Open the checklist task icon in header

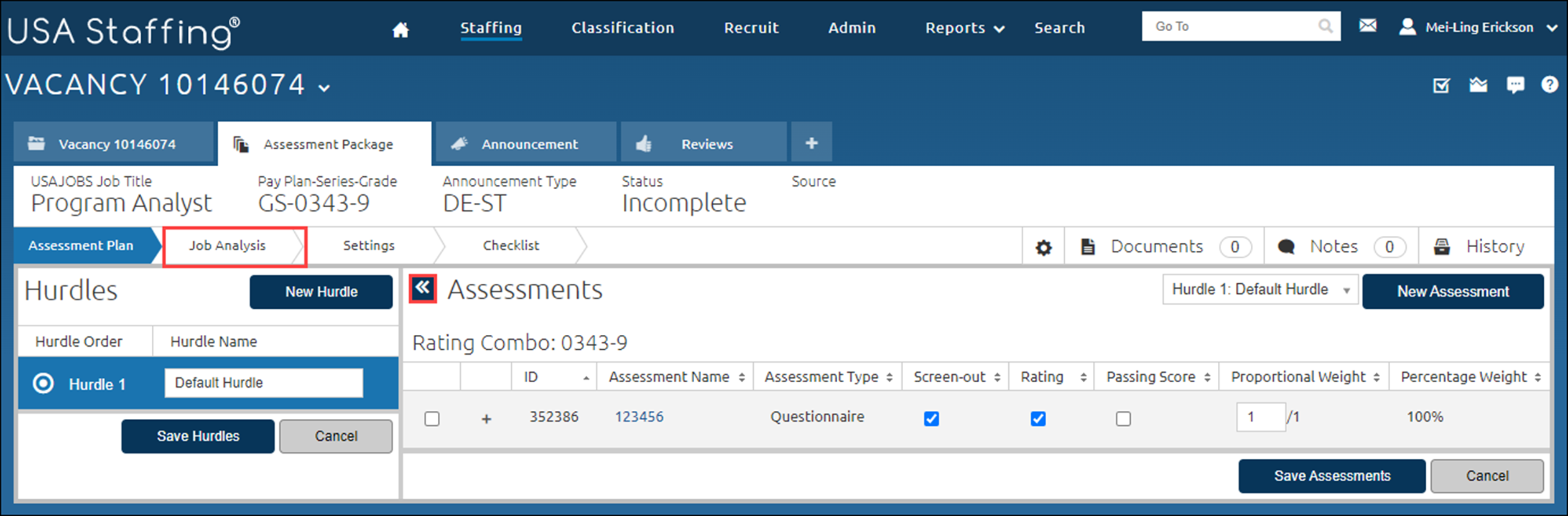pyautogui.click(x=1441, y=85)
